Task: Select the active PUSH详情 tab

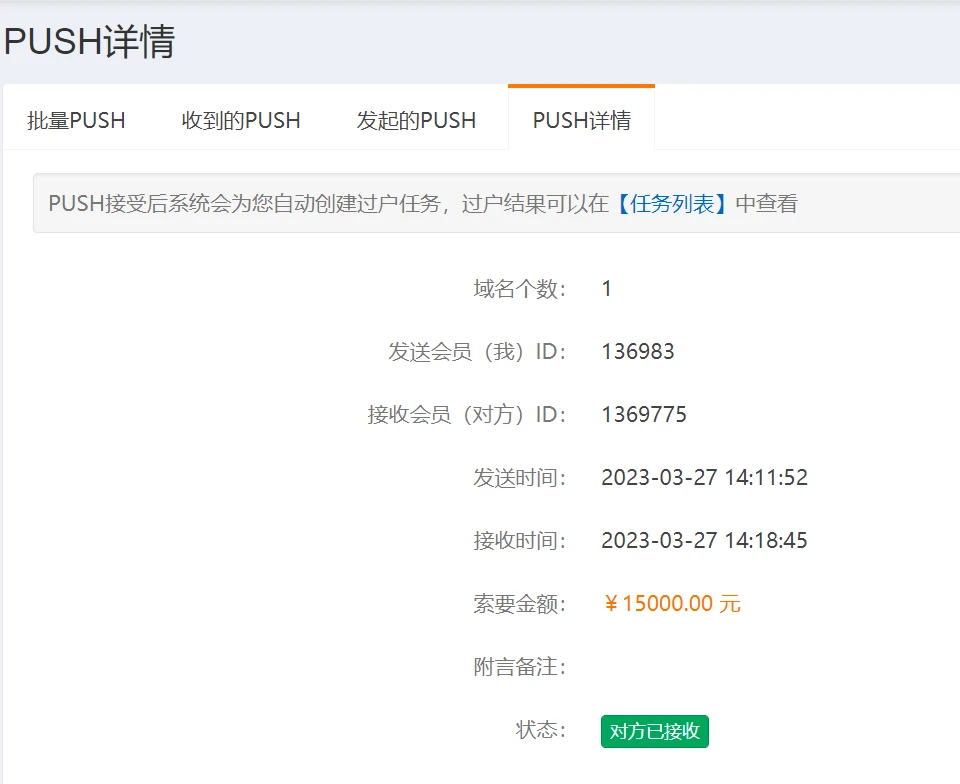Action: point(581,121)
